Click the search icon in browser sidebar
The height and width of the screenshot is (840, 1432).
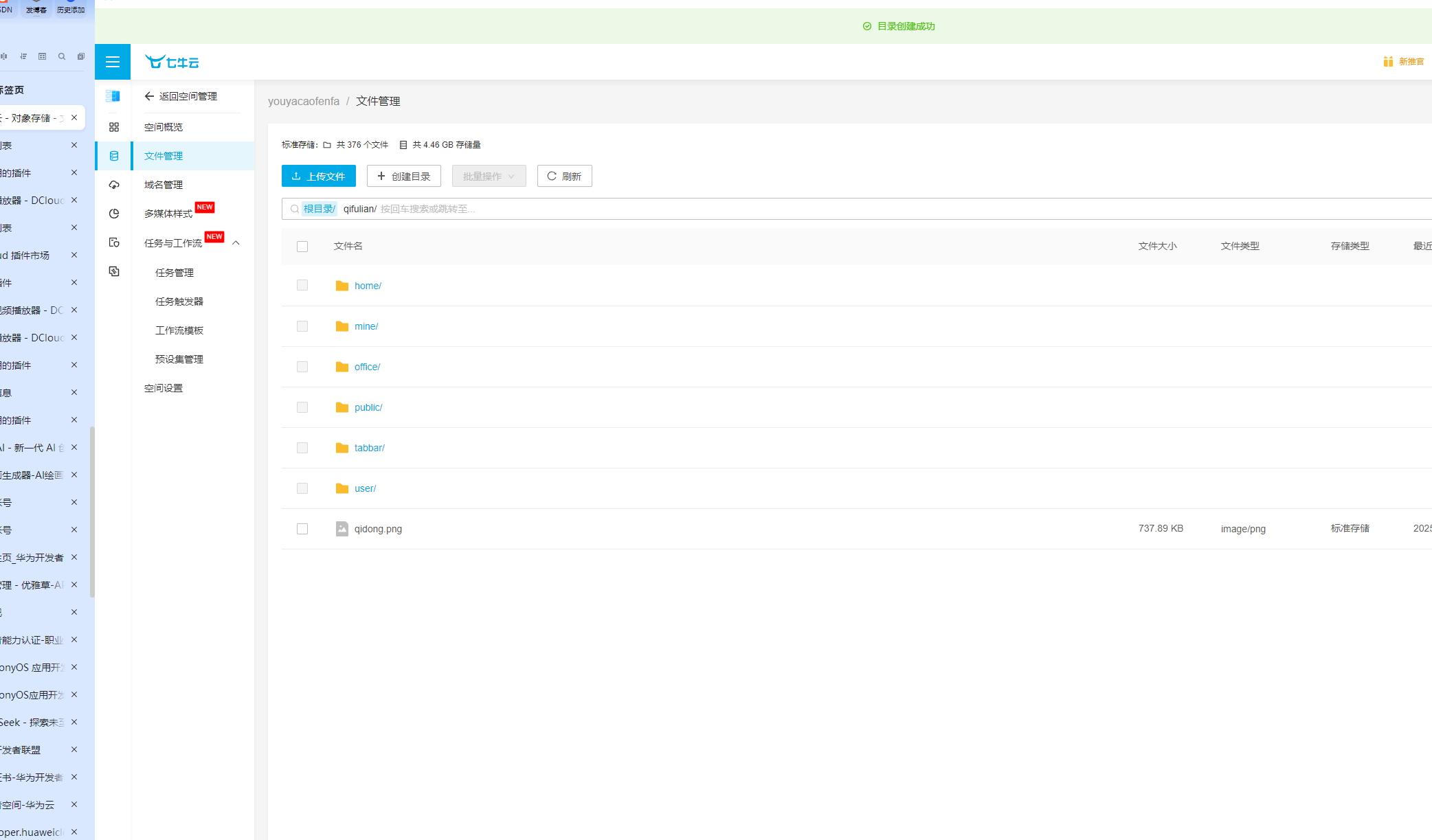62,56
